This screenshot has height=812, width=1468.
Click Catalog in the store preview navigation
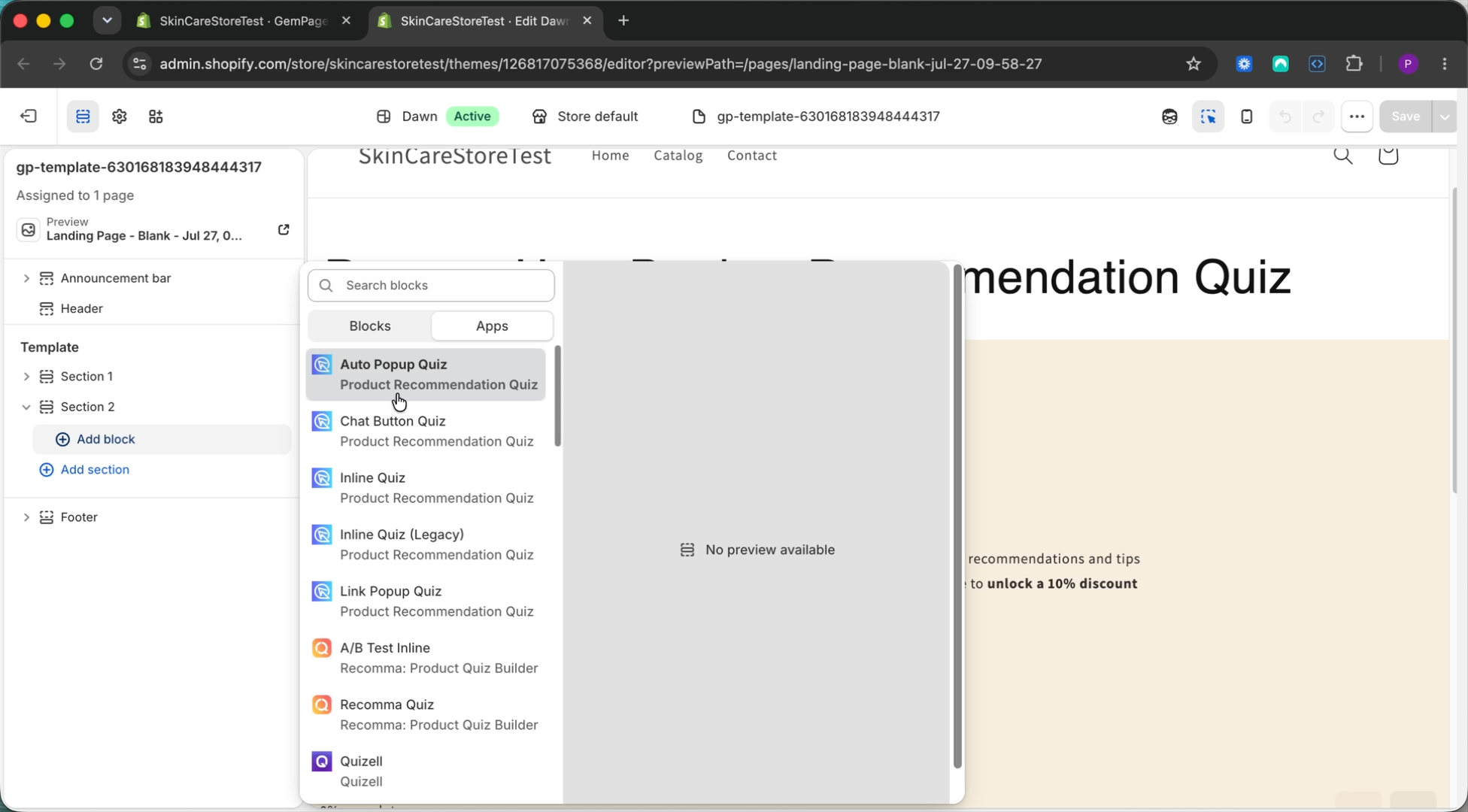coord(678,156)
